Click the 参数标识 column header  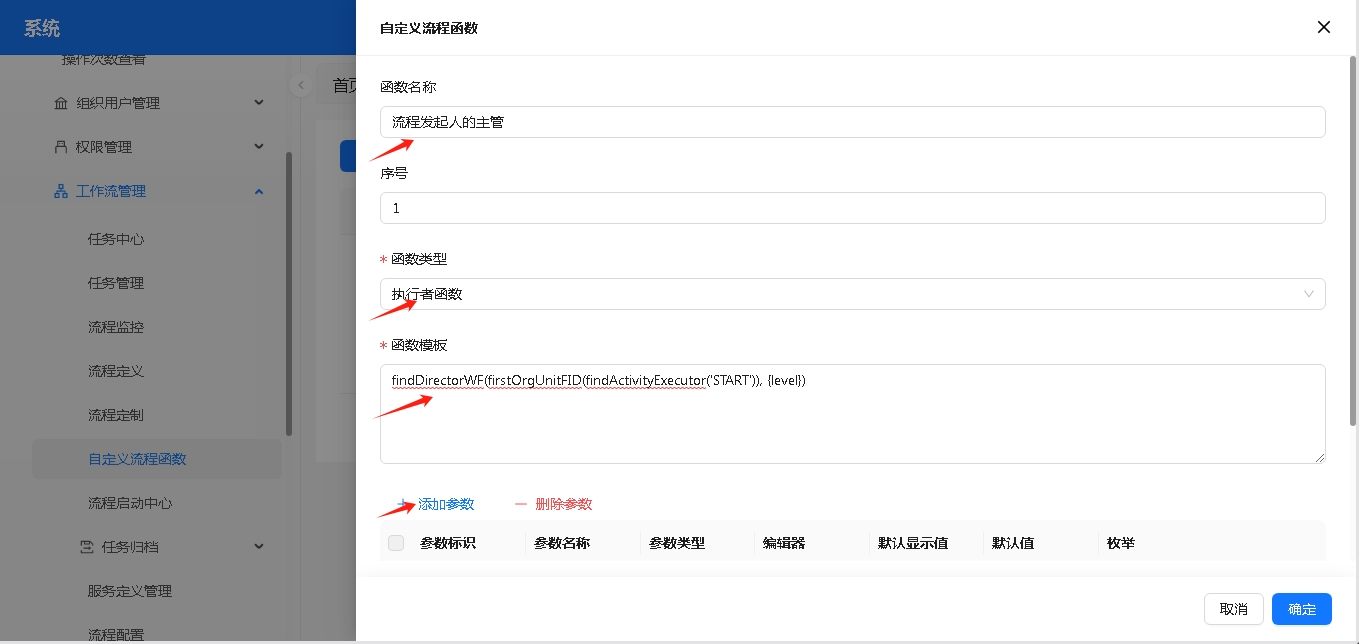[447, 543]
